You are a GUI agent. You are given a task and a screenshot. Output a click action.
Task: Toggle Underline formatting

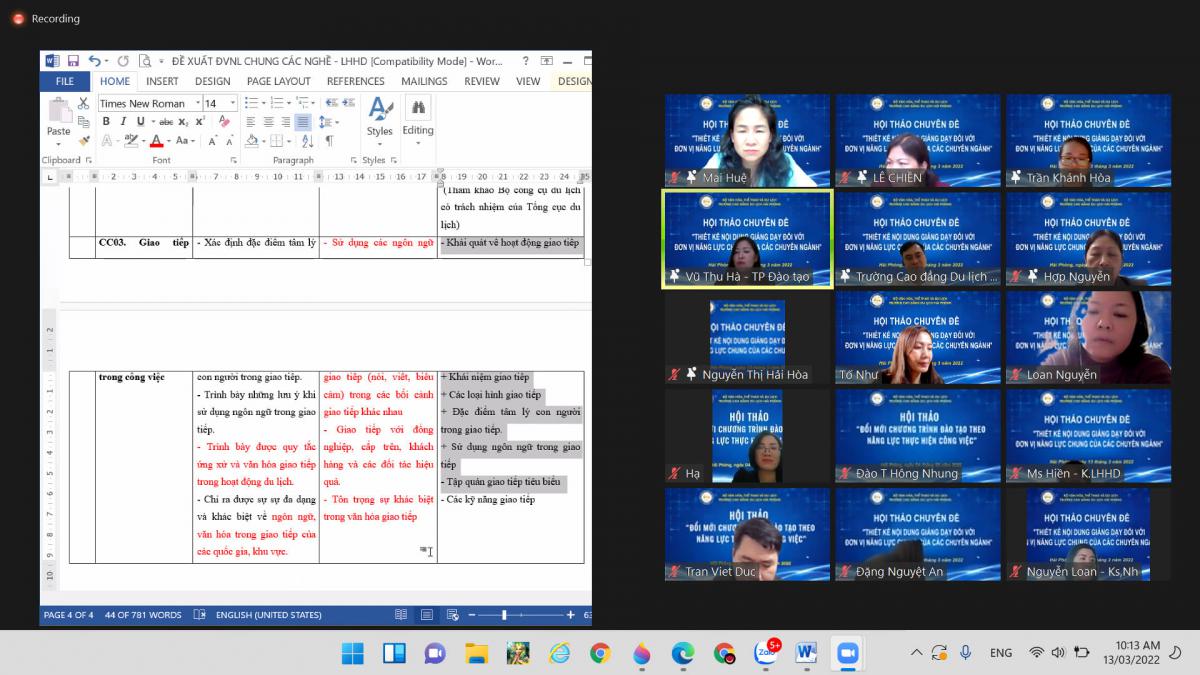[140, 121]
